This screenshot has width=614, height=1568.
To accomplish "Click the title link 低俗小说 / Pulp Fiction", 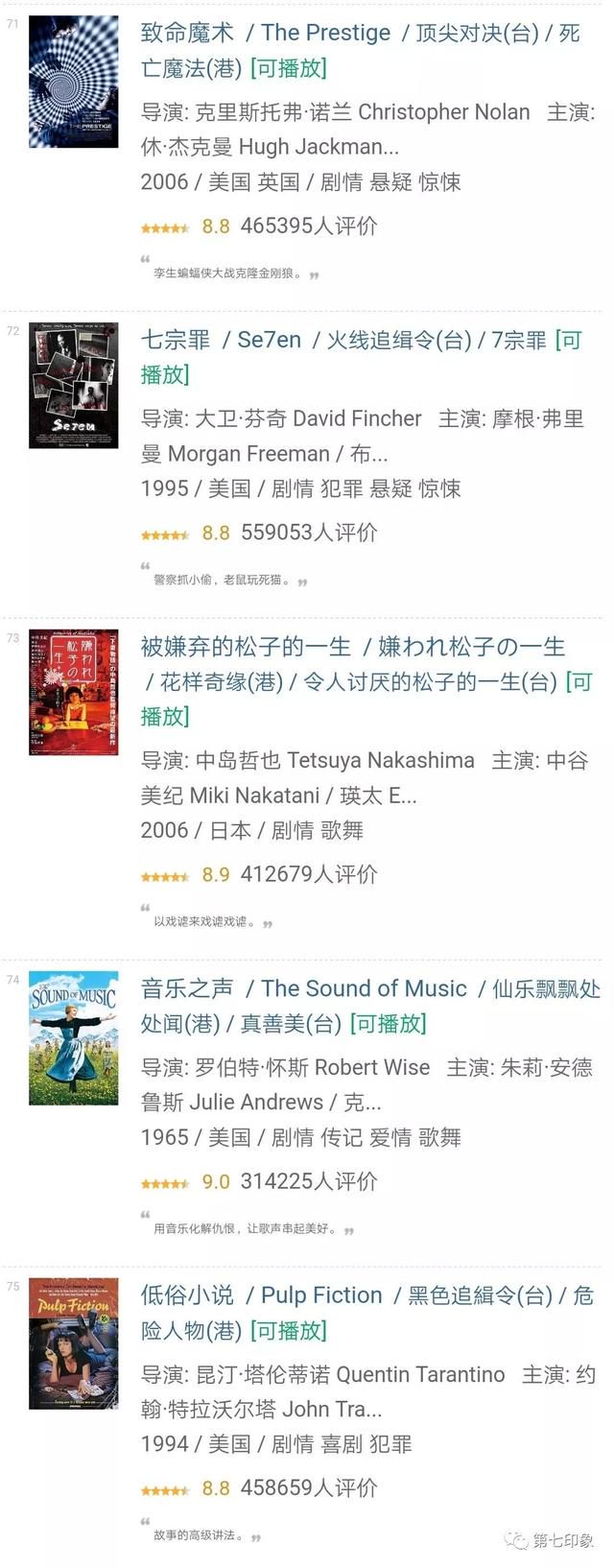I will [x=262, y=1295].
